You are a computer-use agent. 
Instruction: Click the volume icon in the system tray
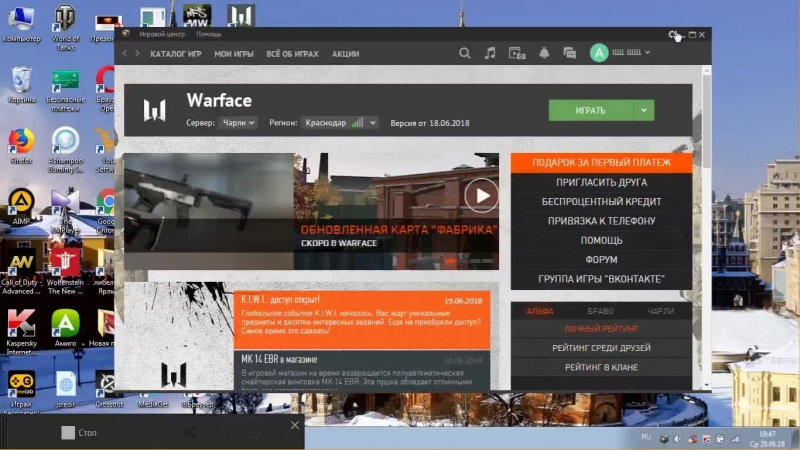[x=678, y=439]
